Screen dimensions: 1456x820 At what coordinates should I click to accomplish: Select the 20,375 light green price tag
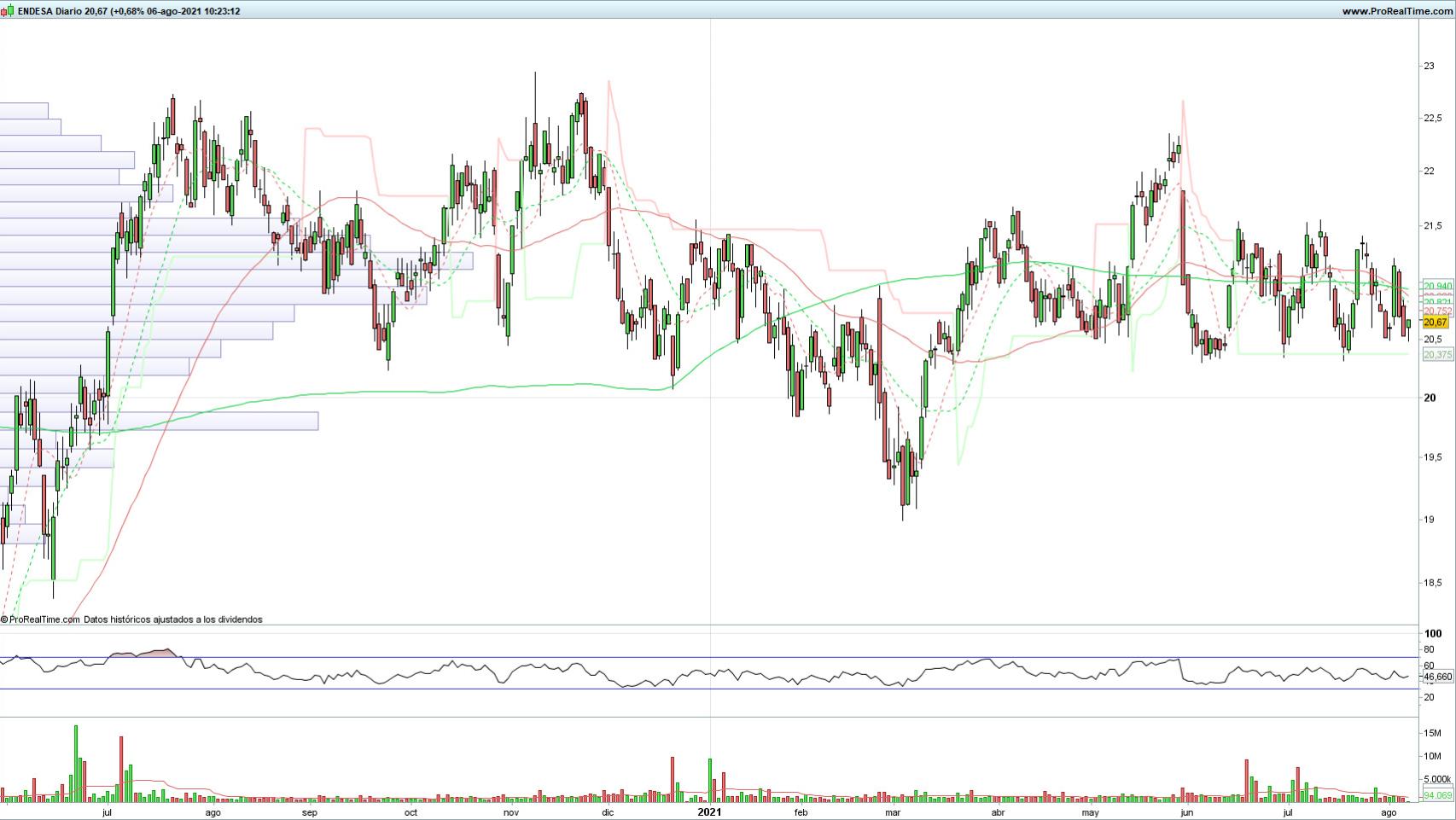[x=1437, y=355]
